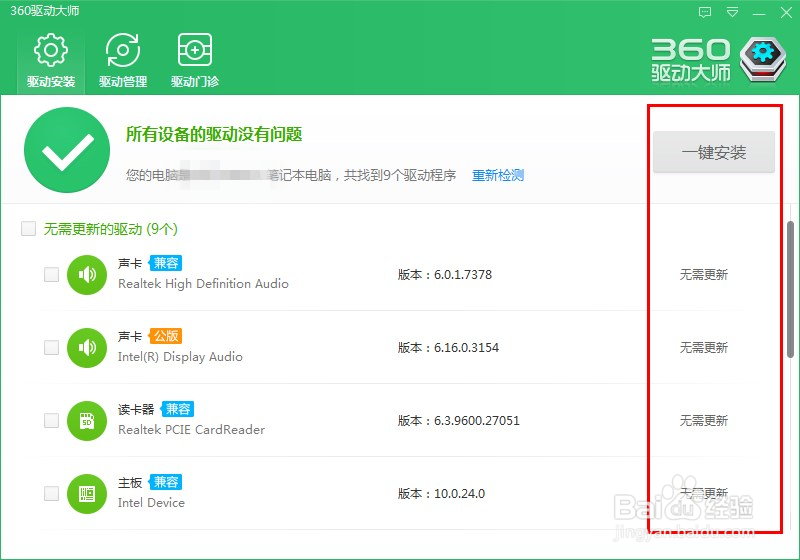
Task: Select Realtek High Definition Audio text
Action: pyautogui.click(x=203, y=284)
